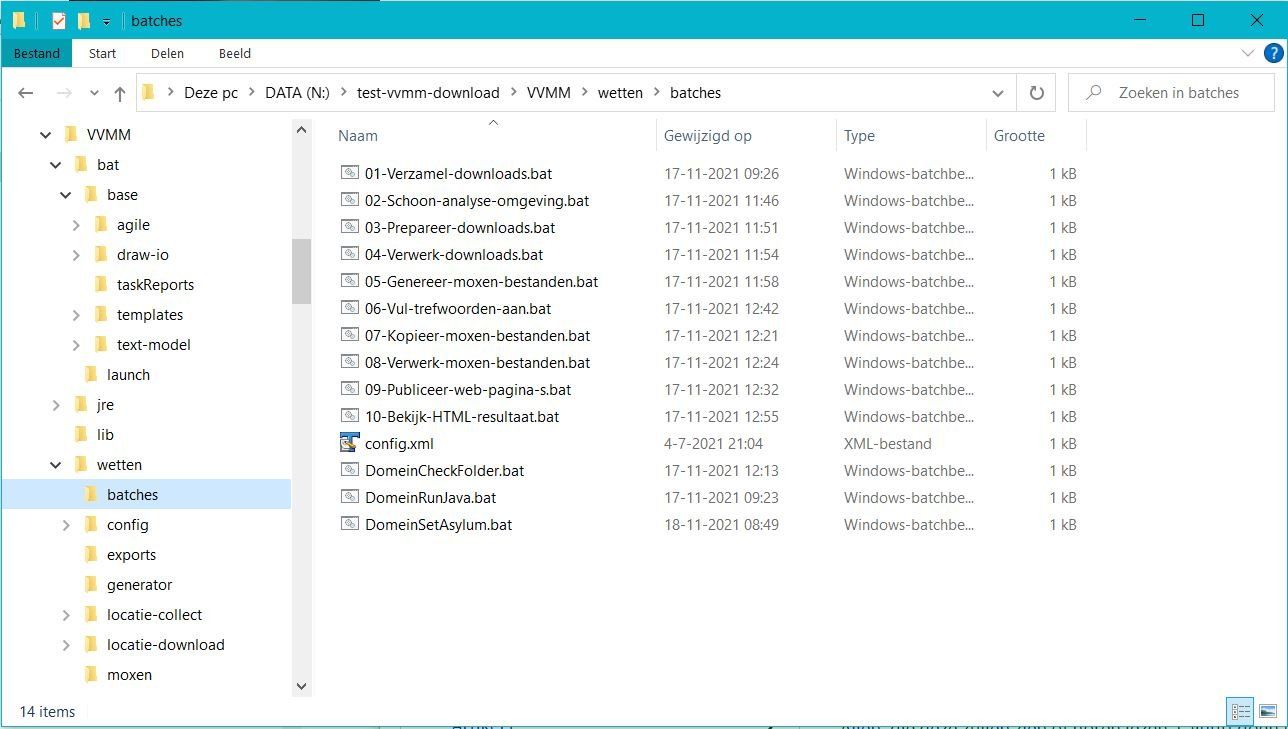Click the Zoeken in batches search field
Viewport: 1288px width, 729px height.
pos(1171,93)
